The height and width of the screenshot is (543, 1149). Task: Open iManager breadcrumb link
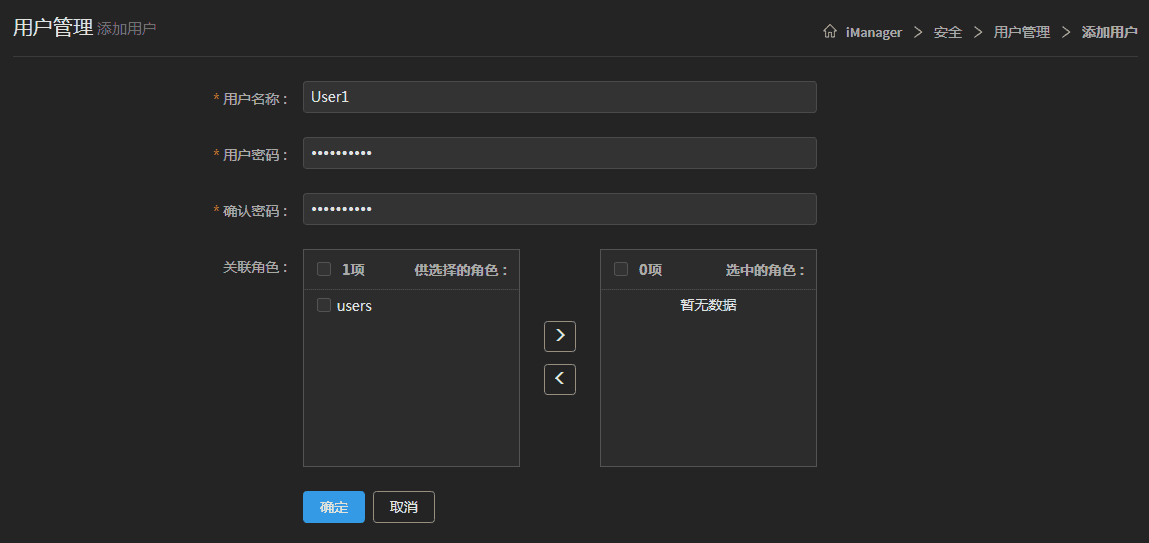pos(873,32)
